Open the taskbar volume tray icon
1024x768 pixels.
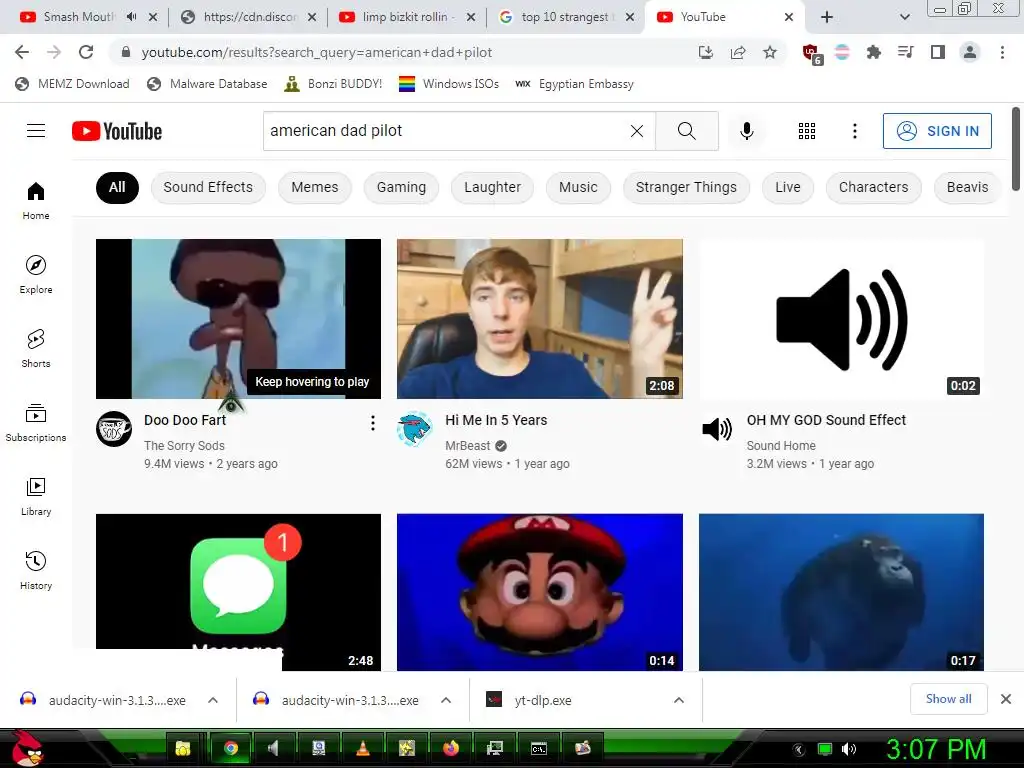[849, 749]
